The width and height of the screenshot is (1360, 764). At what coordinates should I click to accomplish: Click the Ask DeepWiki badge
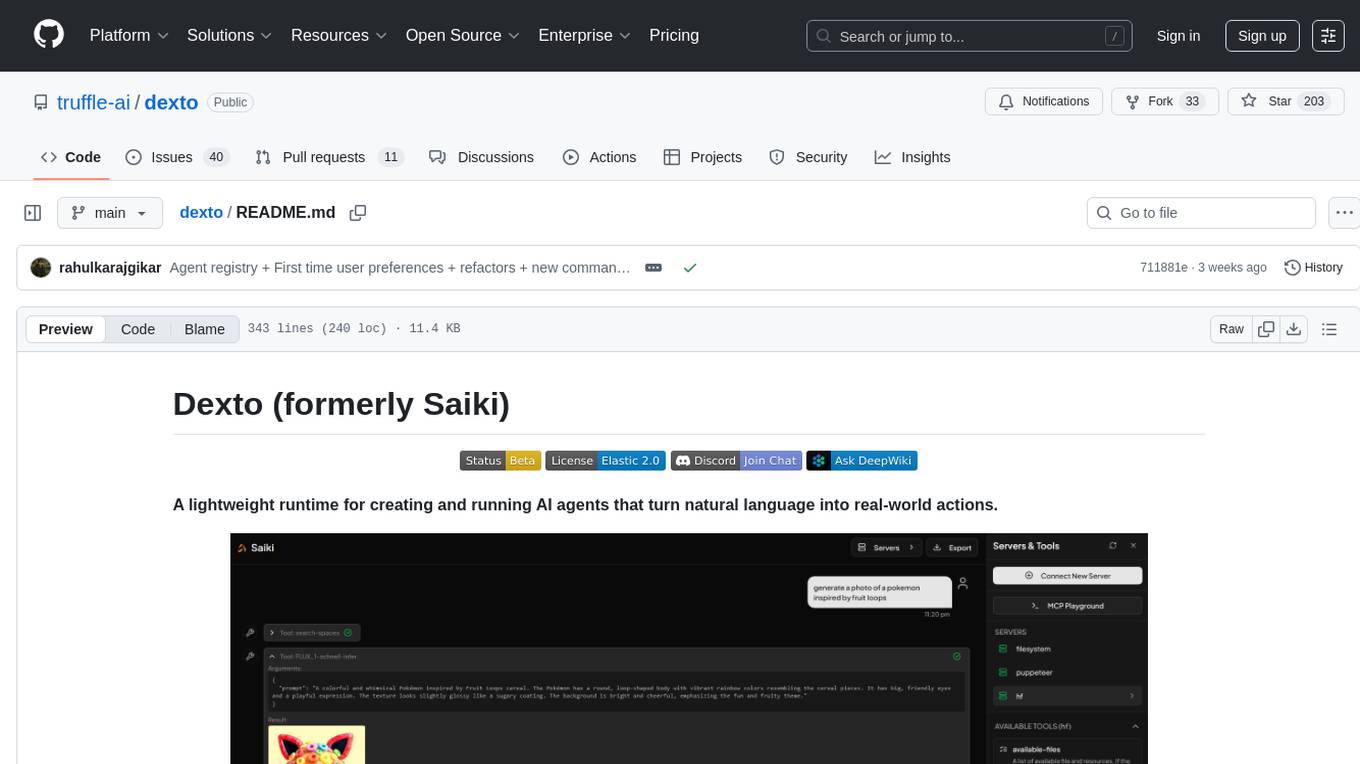coord(862,460)
